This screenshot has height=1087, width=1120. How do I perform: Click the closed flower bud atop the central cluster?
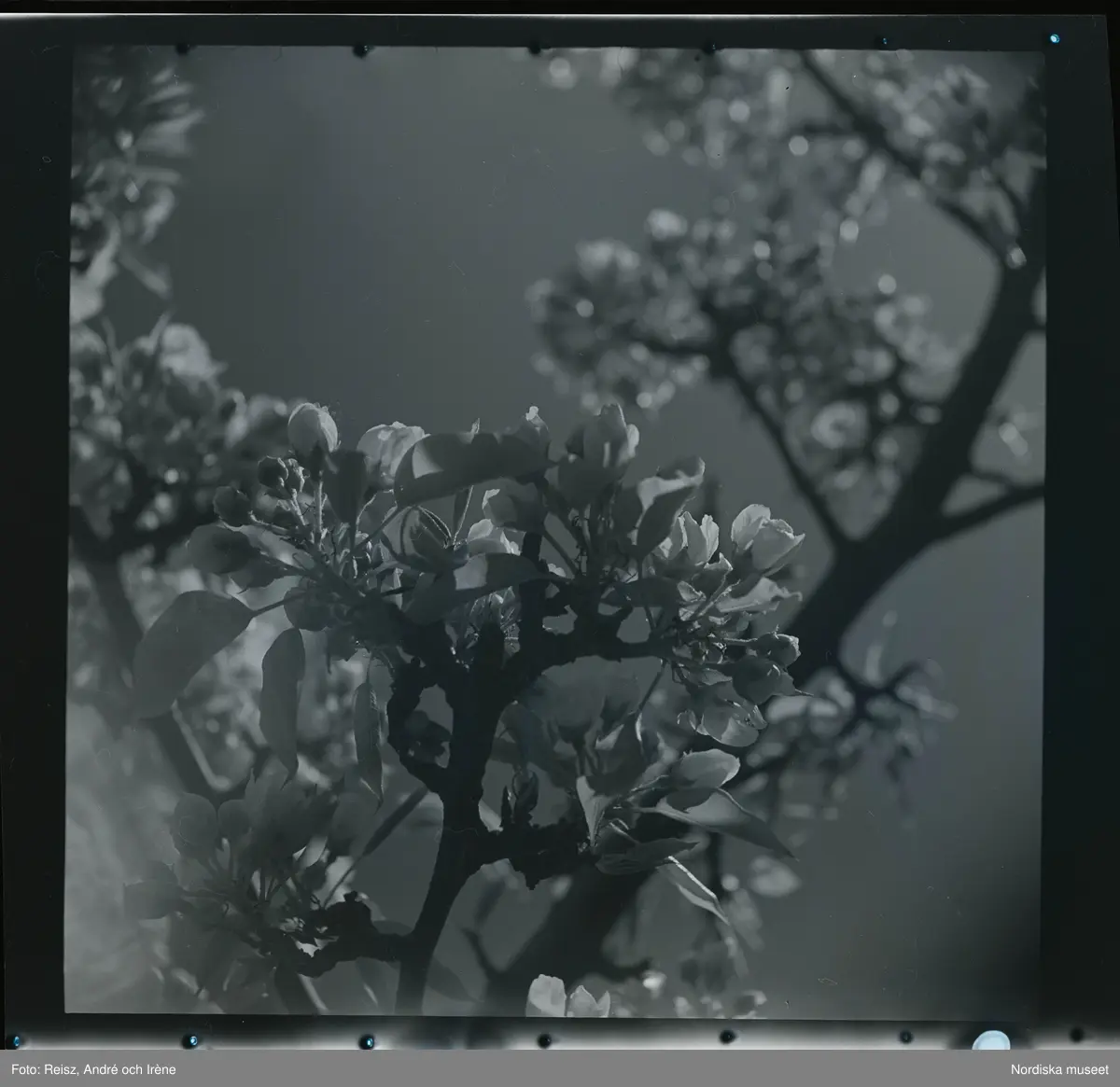[x=312, y=428]
